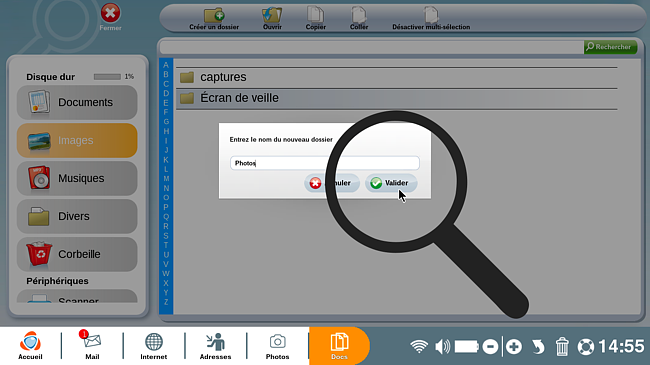Open Adresses contacts app
Viewport: 650px width, 365px height.
coord(216,346)
